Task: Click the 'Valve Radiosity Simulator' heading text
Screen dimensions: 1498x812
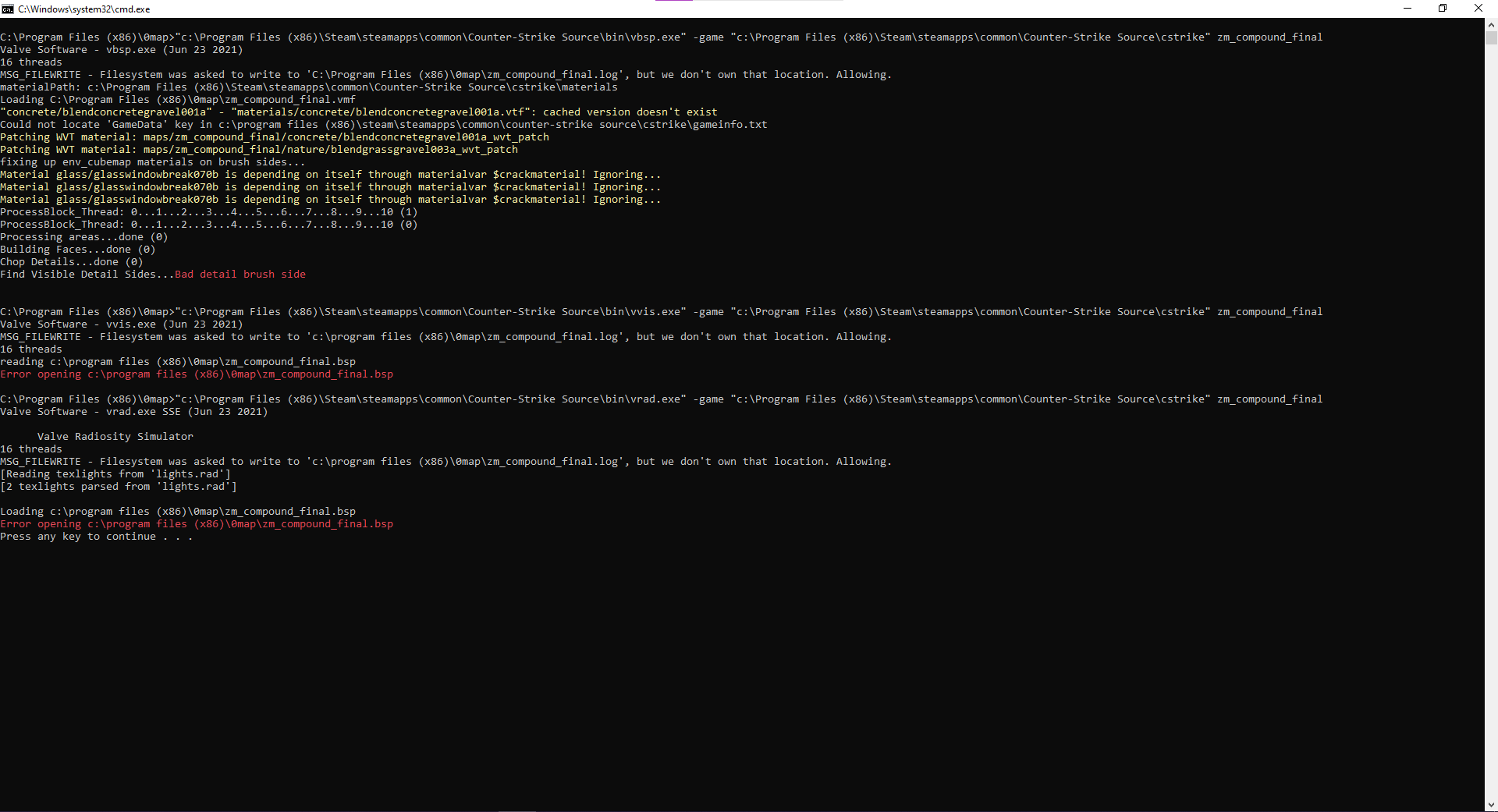Action: [x=115, y=437]
